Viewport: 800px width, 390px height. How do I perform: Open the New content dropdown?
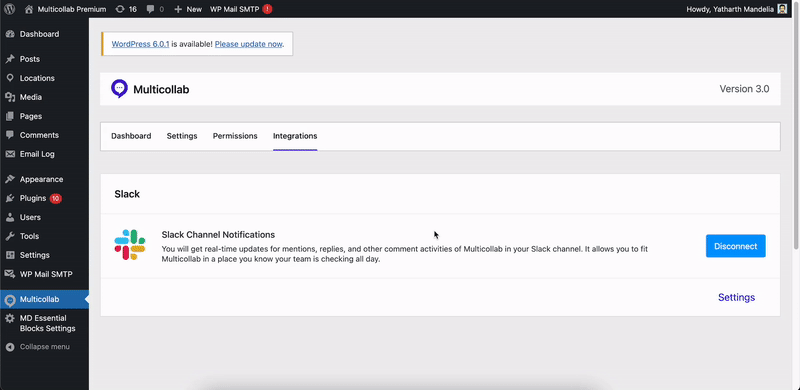pos(188,9)
